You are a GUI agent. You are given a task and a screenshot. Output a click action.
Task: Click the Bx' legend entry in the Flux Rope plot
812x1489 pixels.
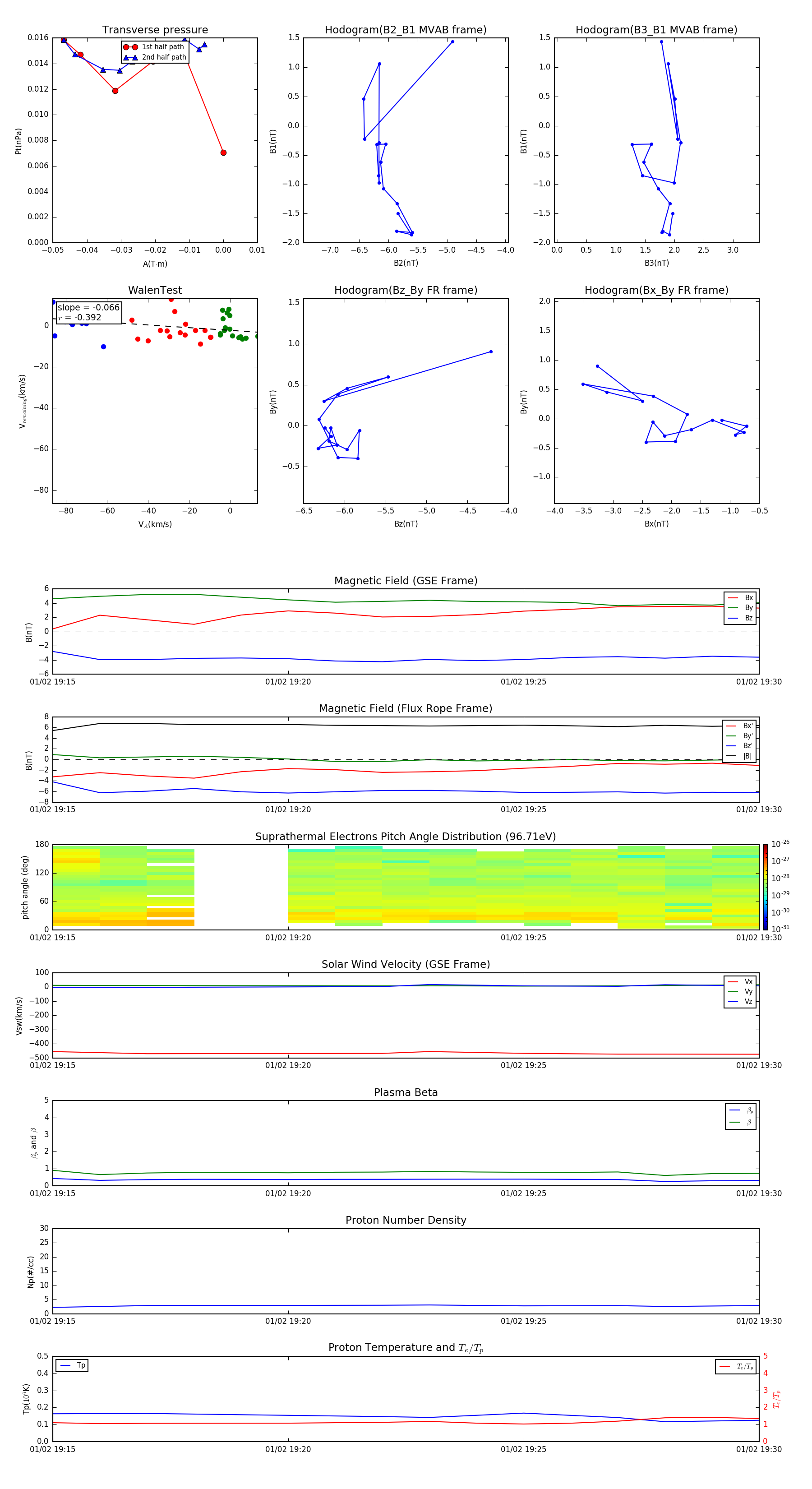739,726
